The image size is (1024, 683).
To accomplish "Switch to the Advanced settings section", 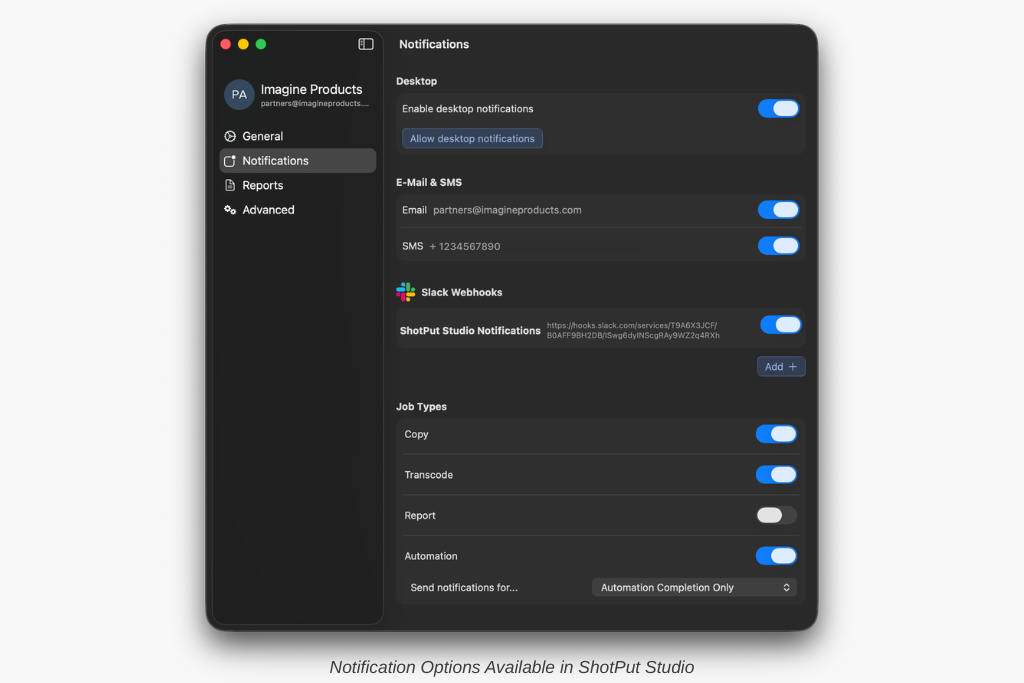I will 268,210.
